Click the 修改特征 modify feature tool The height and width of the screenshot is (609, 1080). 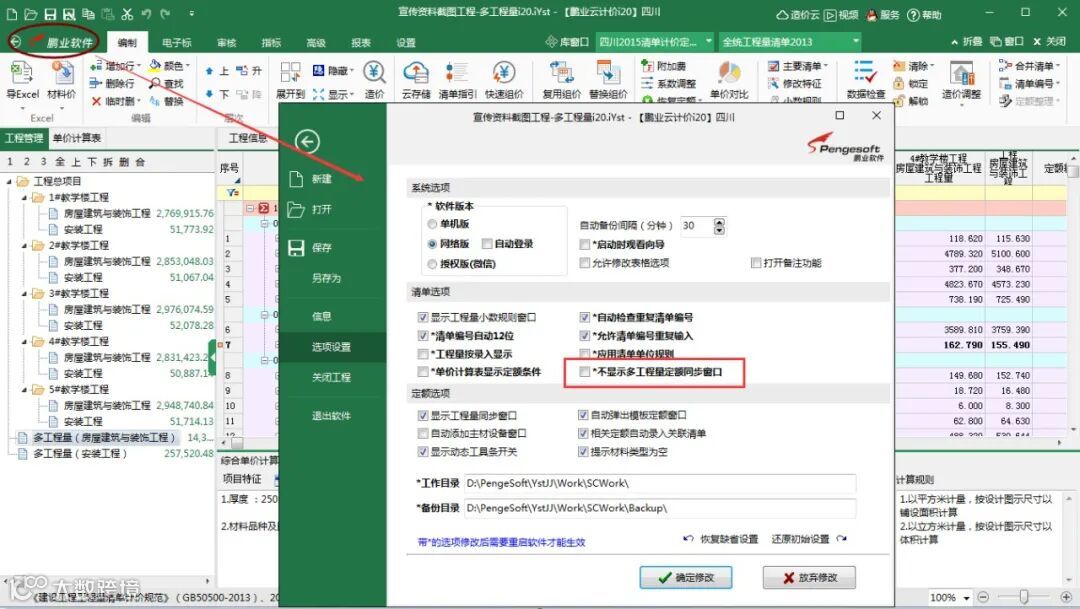pyautogui.click(x=795, y=83)
